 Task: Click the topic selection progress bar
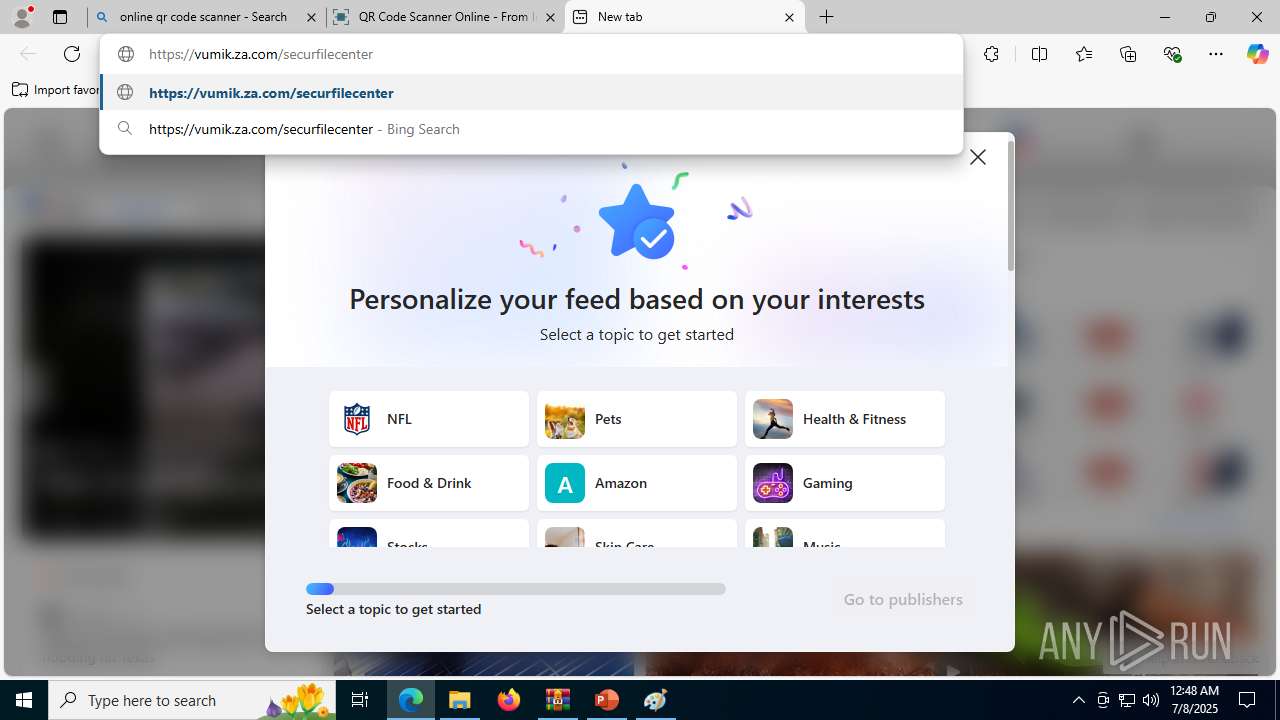pyautogui.click(x=516, y=589)
